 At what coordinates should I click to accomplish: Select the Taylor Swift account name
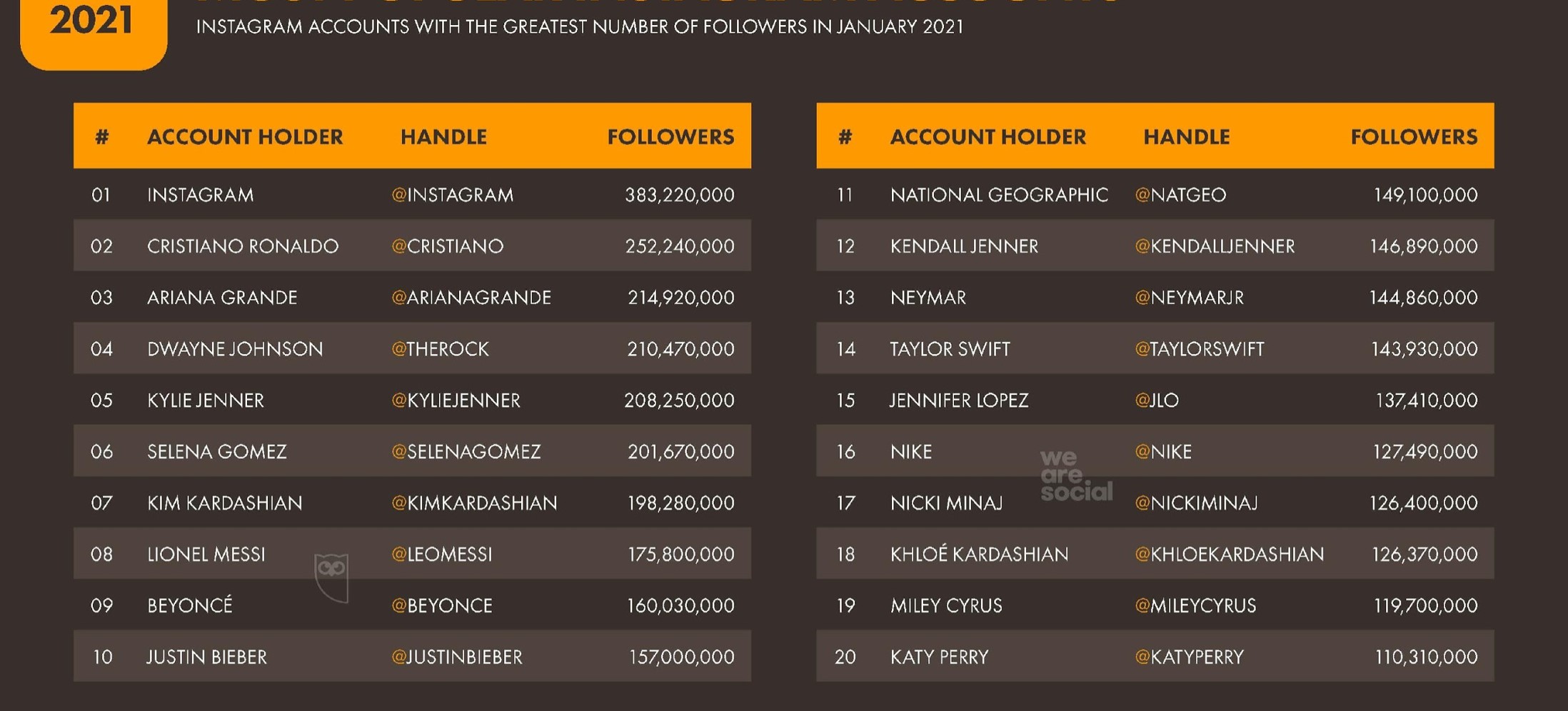(x=950, y=349)
